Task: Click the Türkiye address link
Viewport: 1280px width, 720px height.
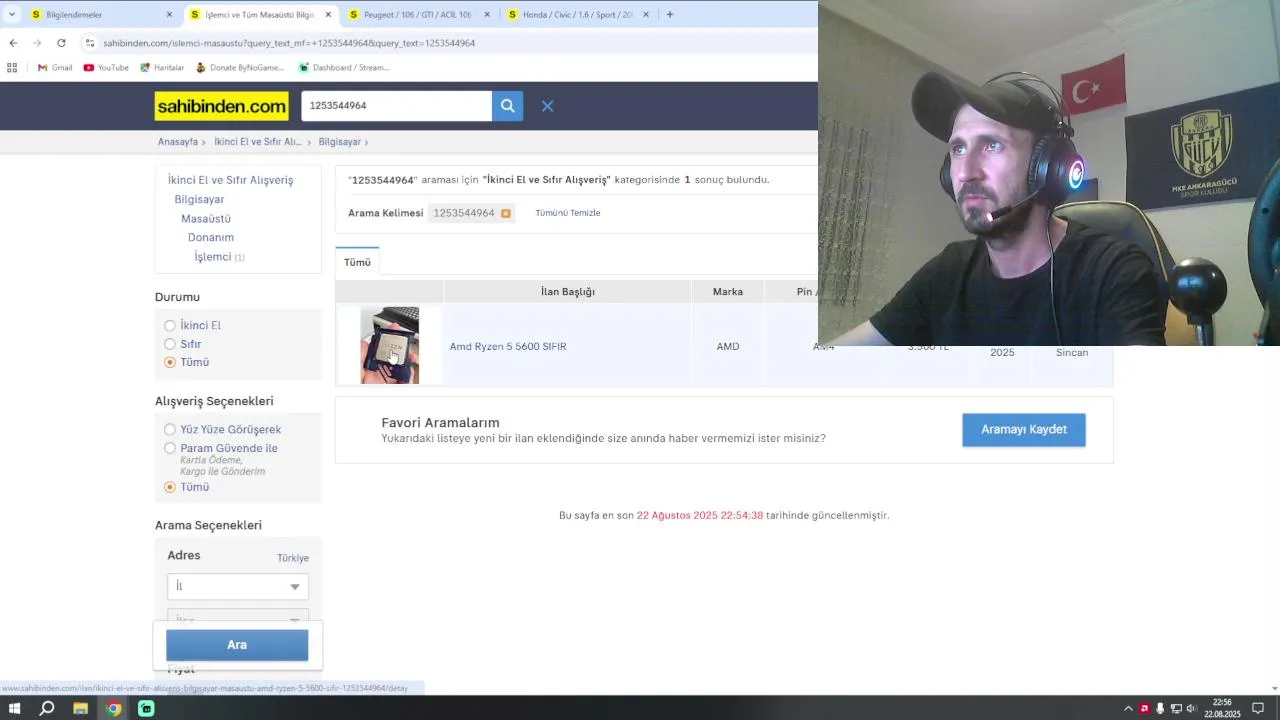Action: [x=293, y=558]
